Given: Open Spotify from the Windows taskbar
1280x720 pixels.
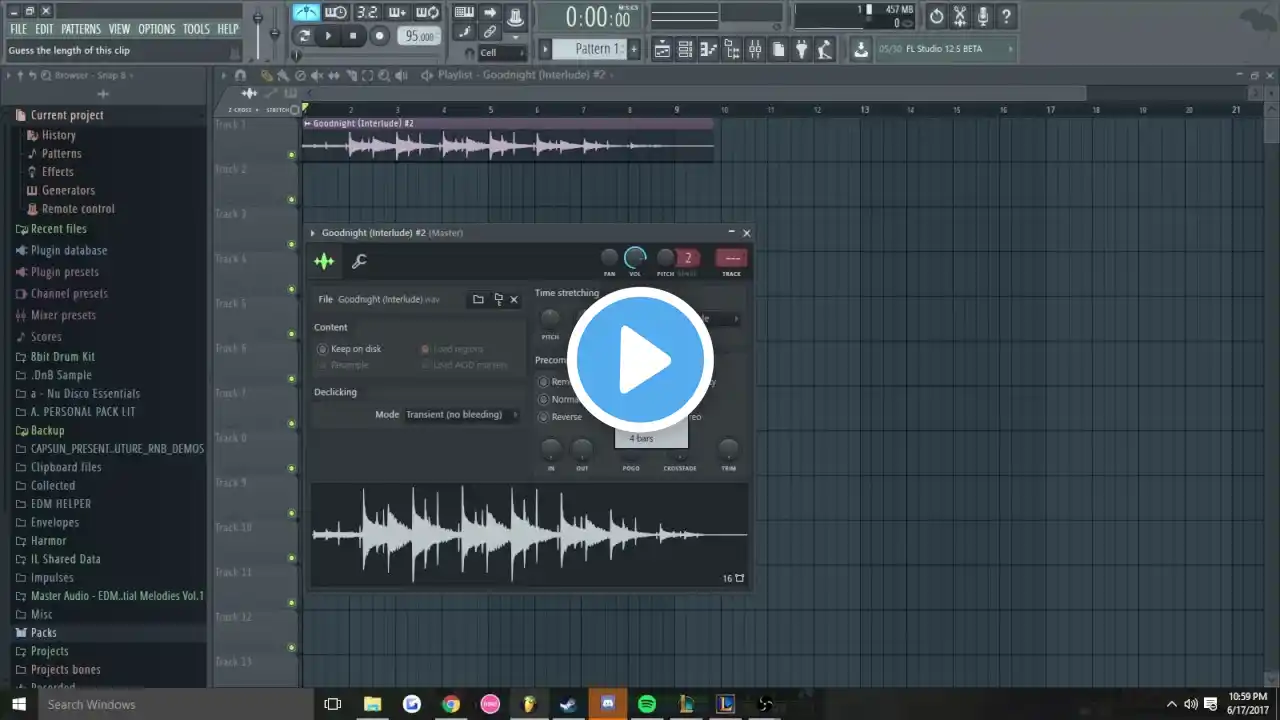Looking at the screenshot, I should 647,704.
